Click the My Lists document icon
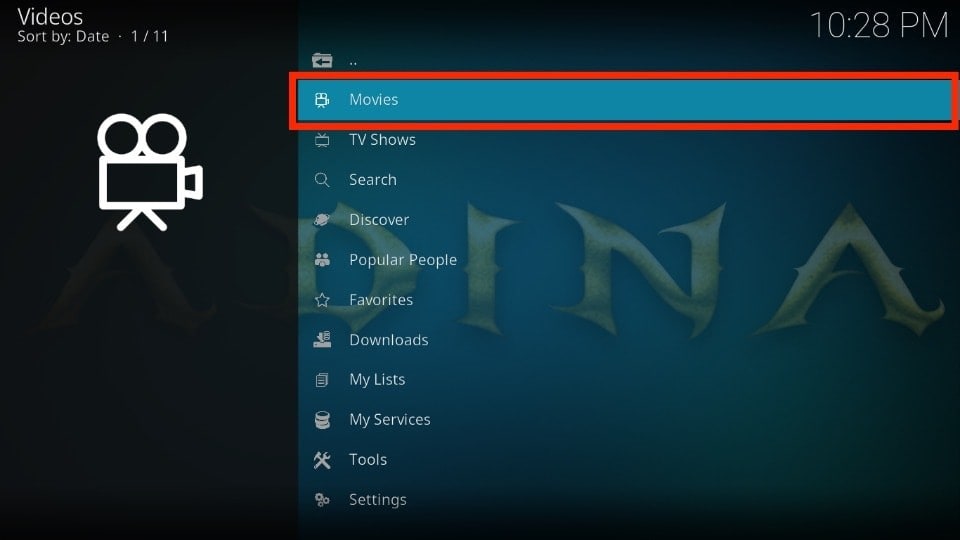 point(322,380)
